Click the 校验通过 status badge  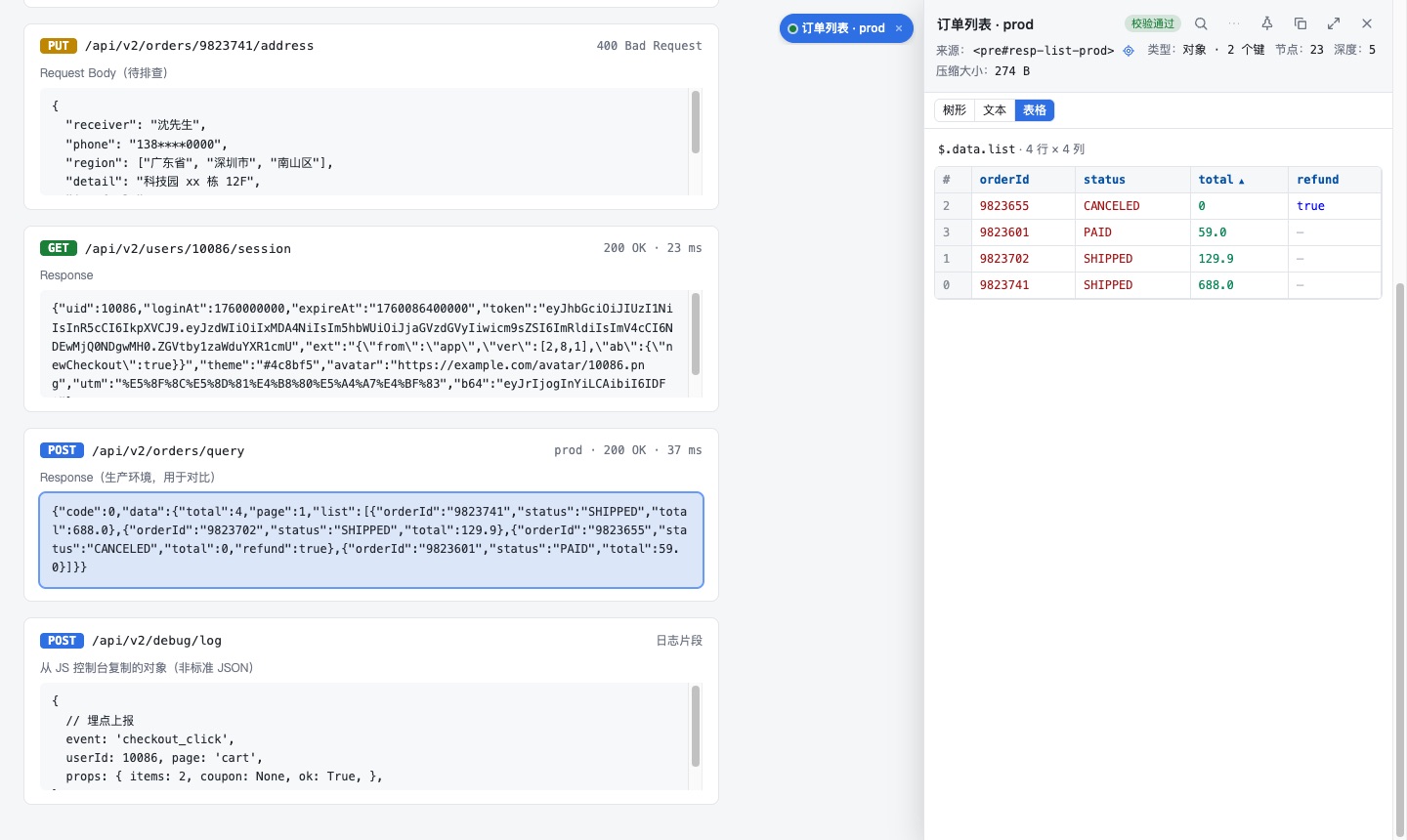tap(1153, 23)
